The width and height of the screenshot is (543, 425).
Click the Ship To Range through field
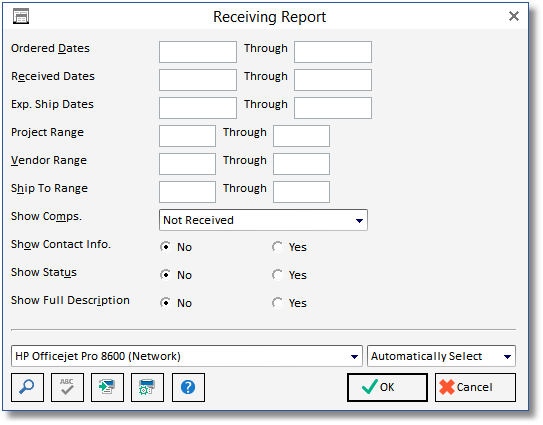point(301,192)
